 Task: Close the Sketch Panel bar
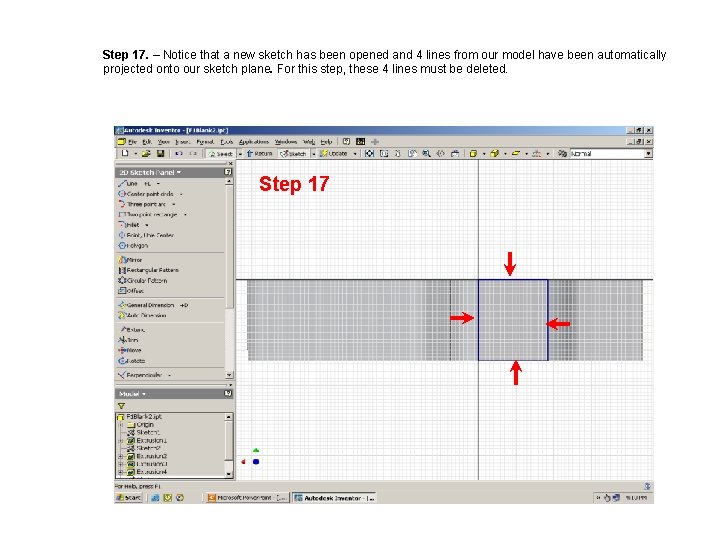(230, 163)
